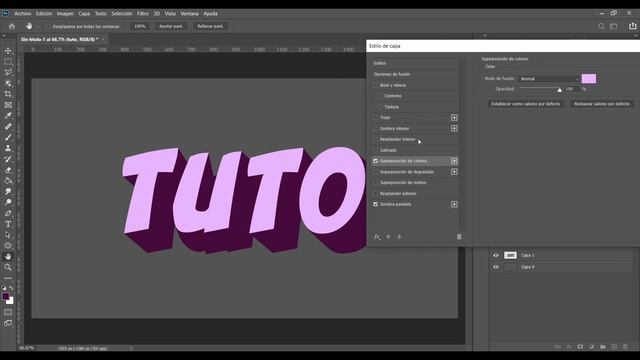Delete effect with dialog trash icon
The image size is (640, 360).
[459, 237]
